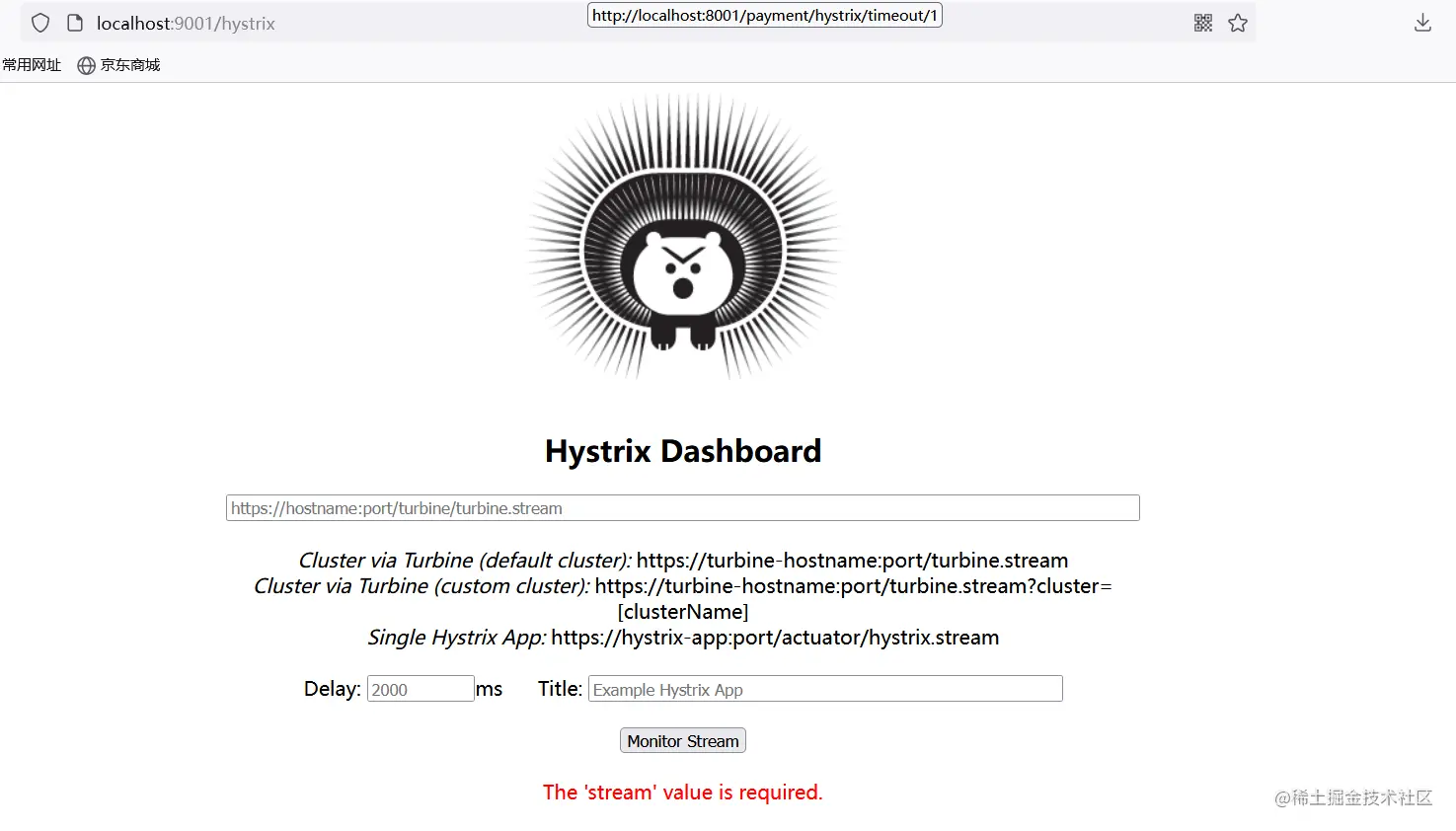Viewport: 1456px width, 831px height.
Task: Click the default cluster turbine.stream URL text
Action: pos(852,561)
